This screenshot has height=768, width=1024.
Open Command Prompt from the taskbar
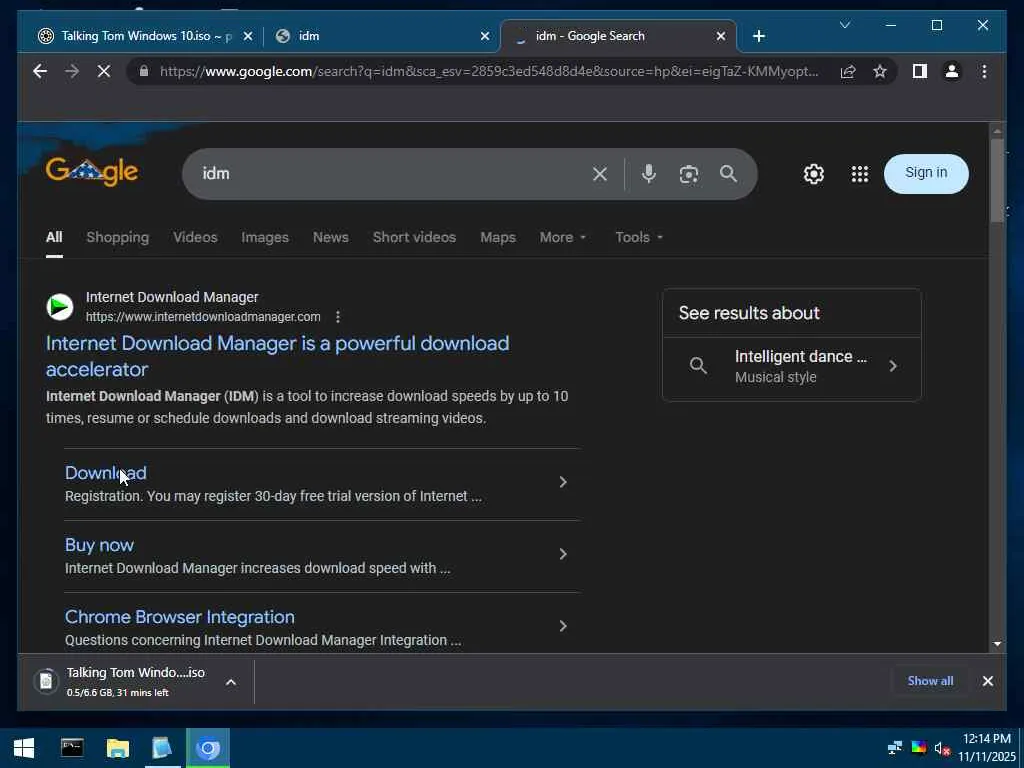[72, 748]
